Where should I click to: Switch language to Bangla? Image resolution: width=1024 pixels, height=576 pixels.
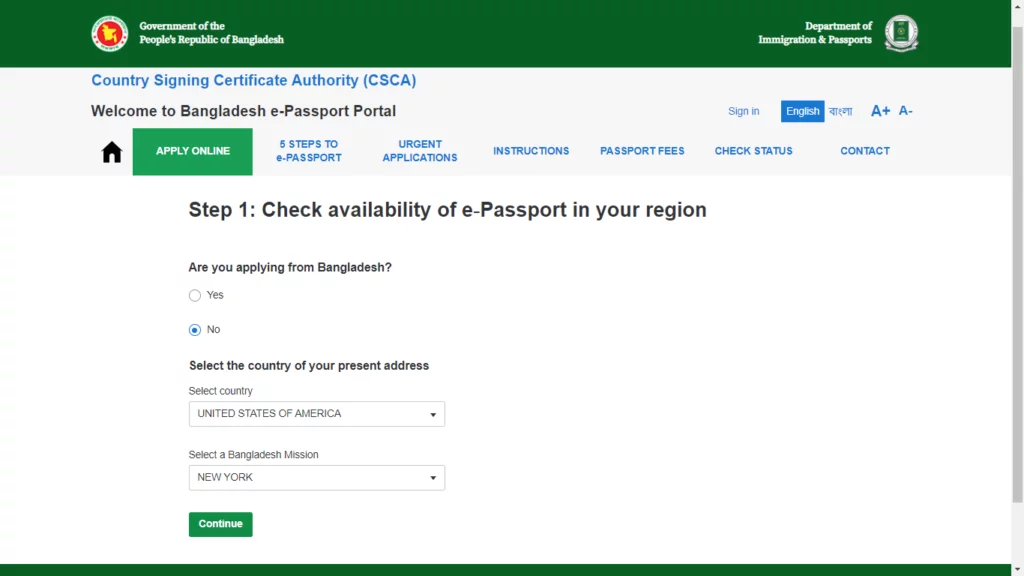(841, 111)
